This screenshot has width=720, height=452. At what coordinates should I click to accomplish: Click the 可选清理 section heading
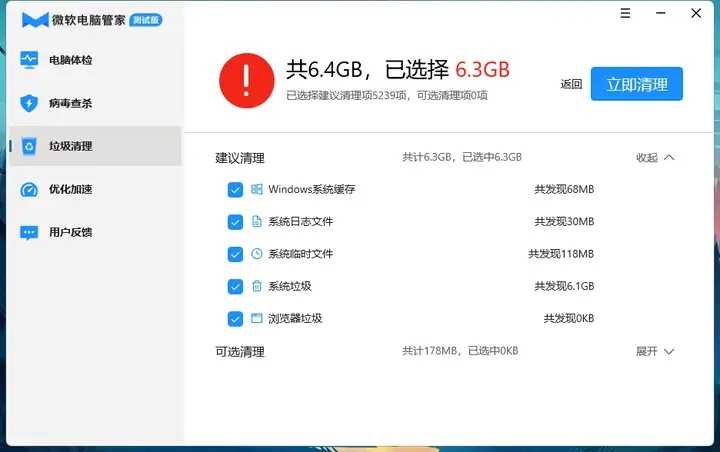240,352
